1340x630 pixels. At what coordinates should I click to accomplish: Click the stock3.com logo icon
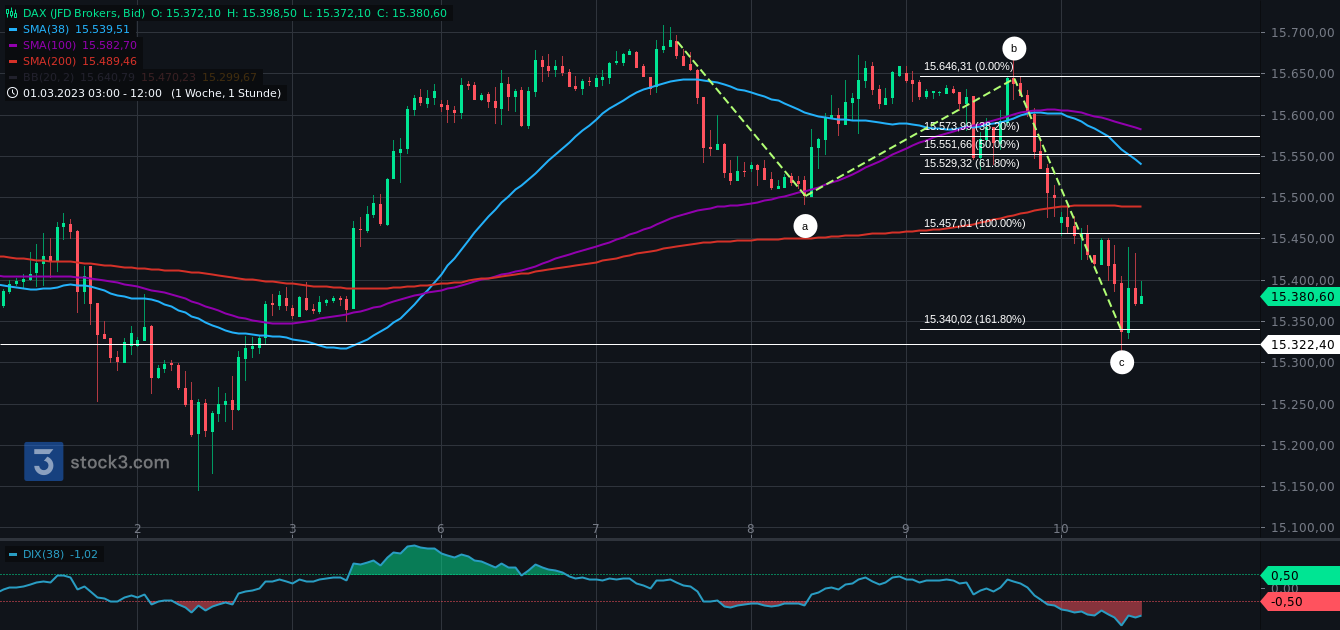[43, 462]
